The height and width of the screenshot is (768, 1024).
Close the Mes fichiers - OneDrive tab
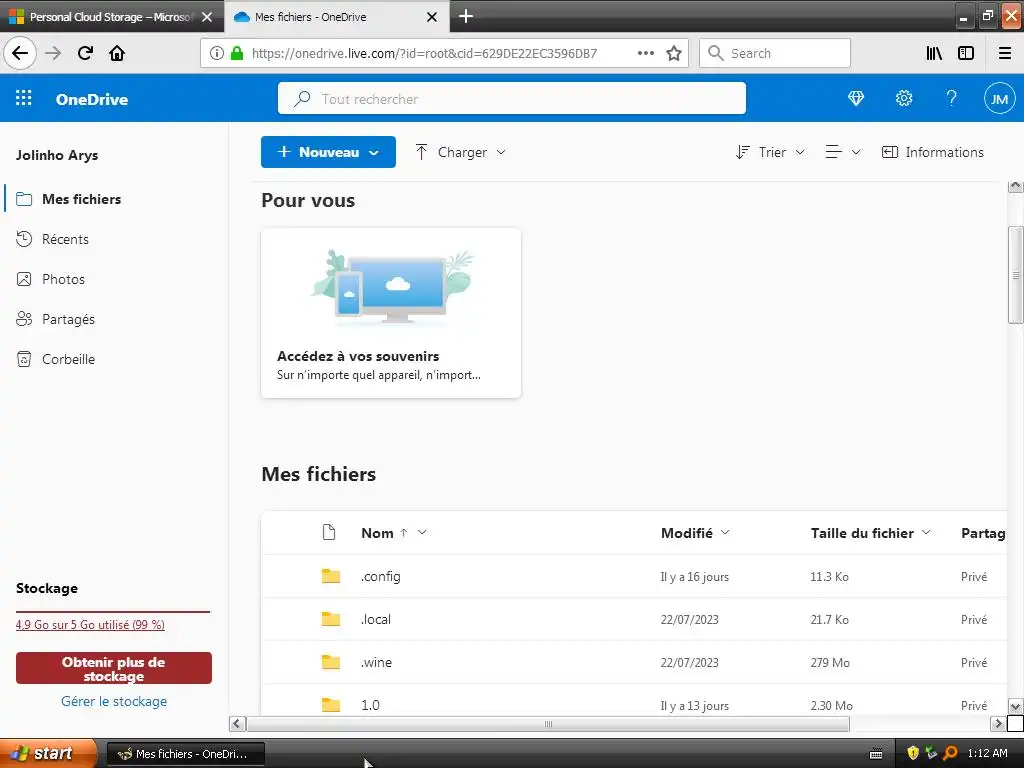coord(432,17)
